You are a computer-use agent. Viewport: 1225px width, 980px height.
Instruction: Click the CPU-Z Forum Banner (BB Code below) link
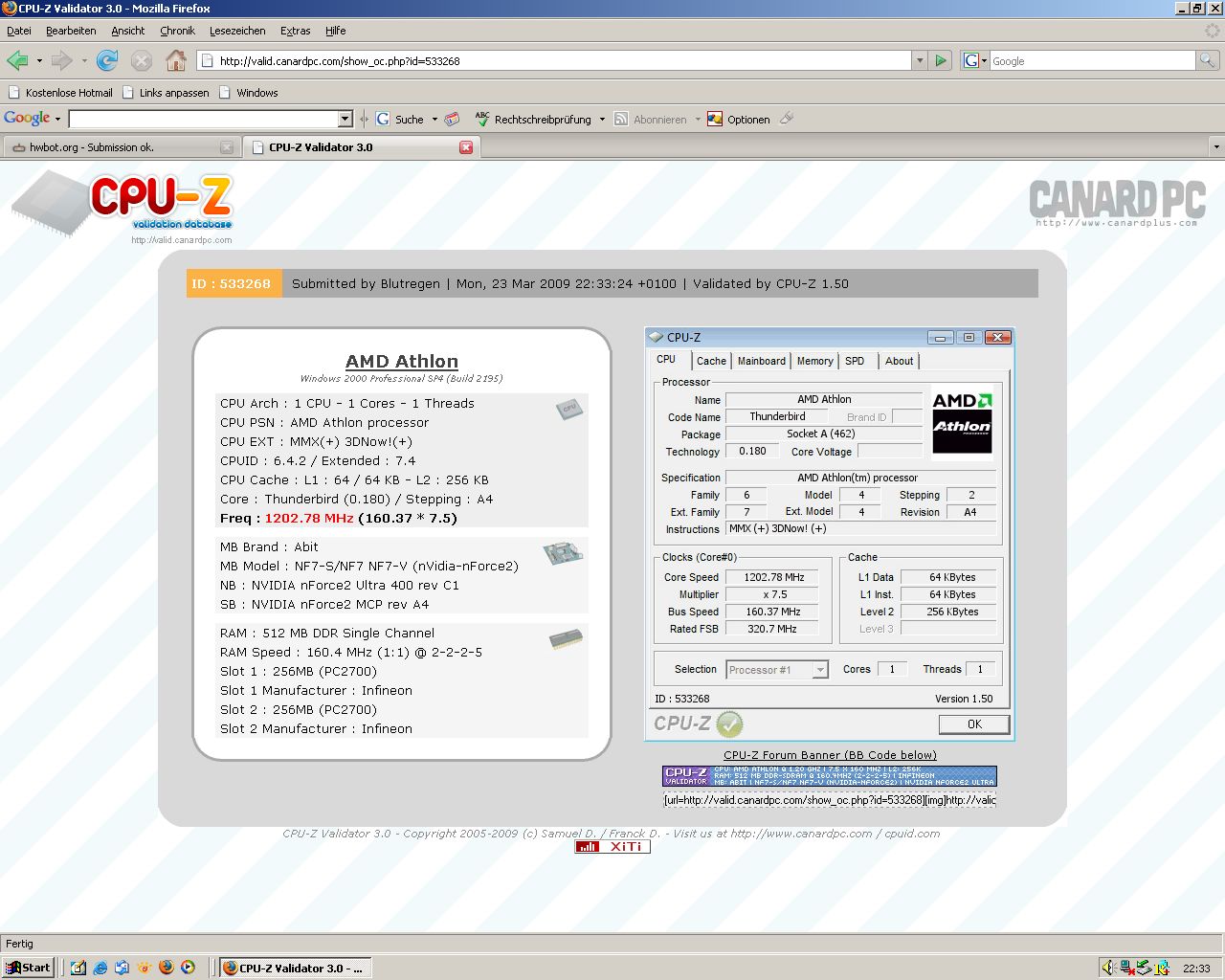[x=830, y=755]
